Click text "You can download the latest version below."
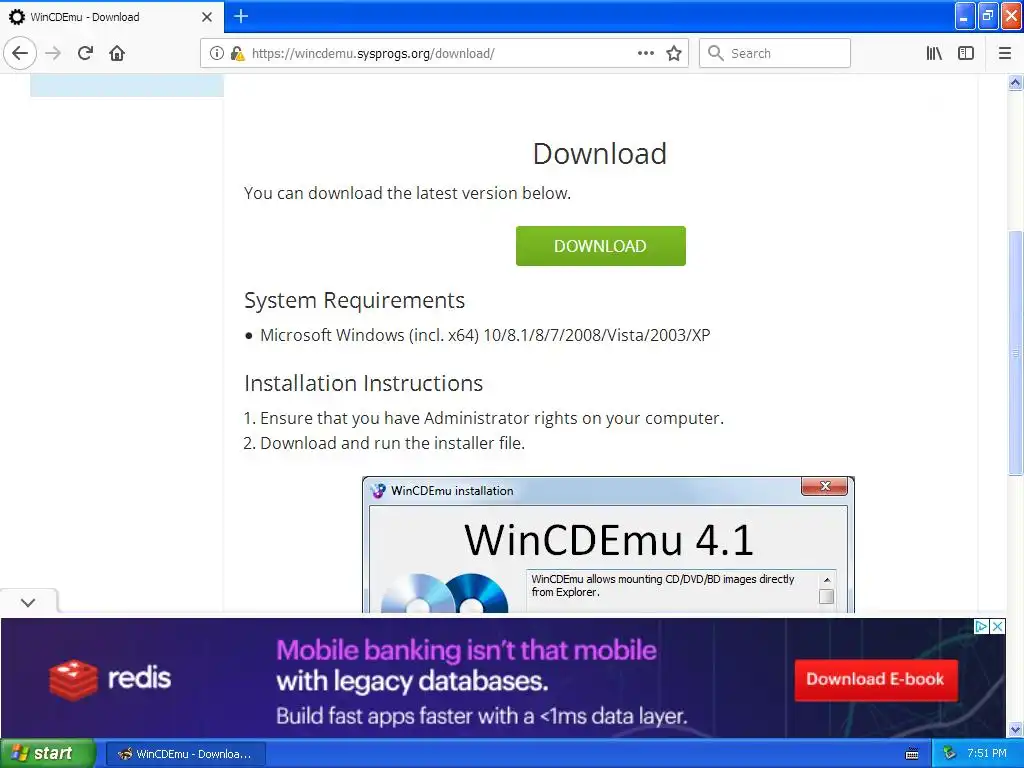The height and width of the screenshot is (768, 1024). 408,193
